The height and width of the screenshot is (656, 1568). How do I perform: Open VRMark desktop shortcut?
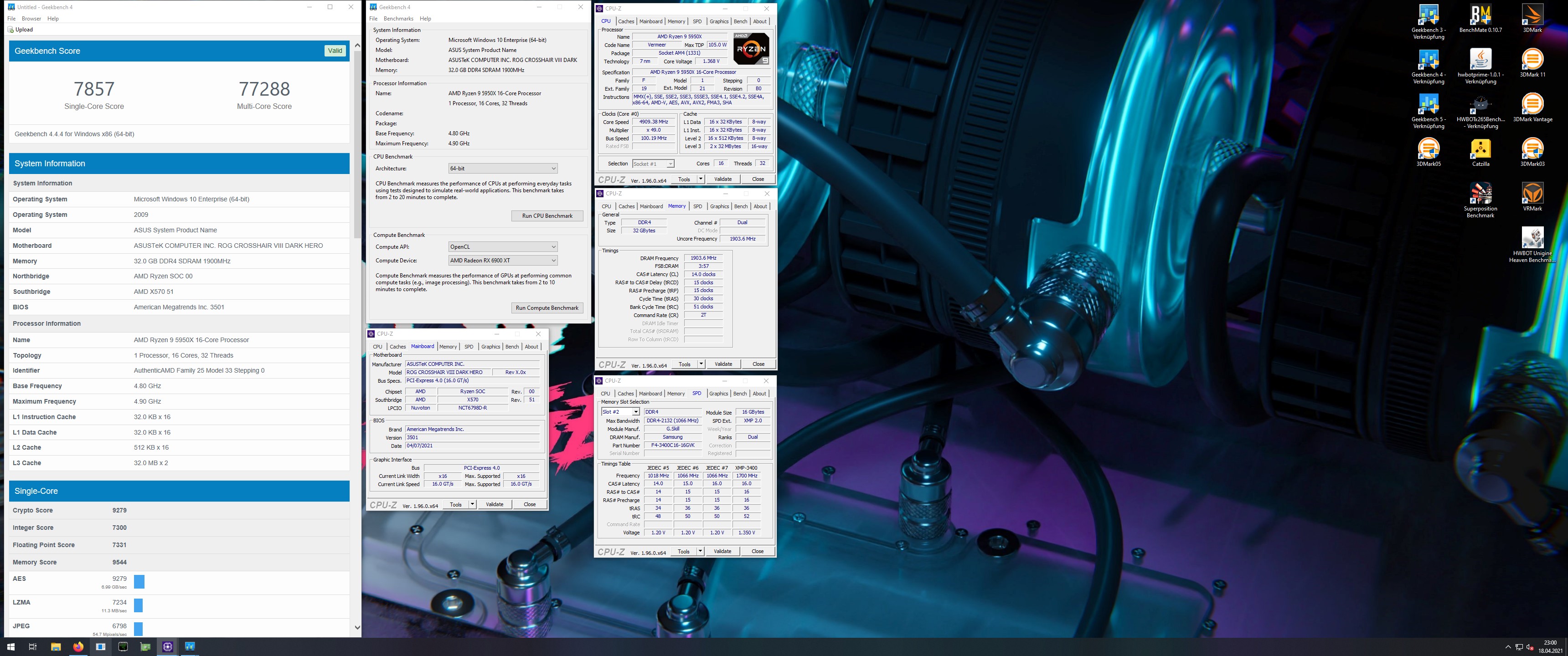1532,196
